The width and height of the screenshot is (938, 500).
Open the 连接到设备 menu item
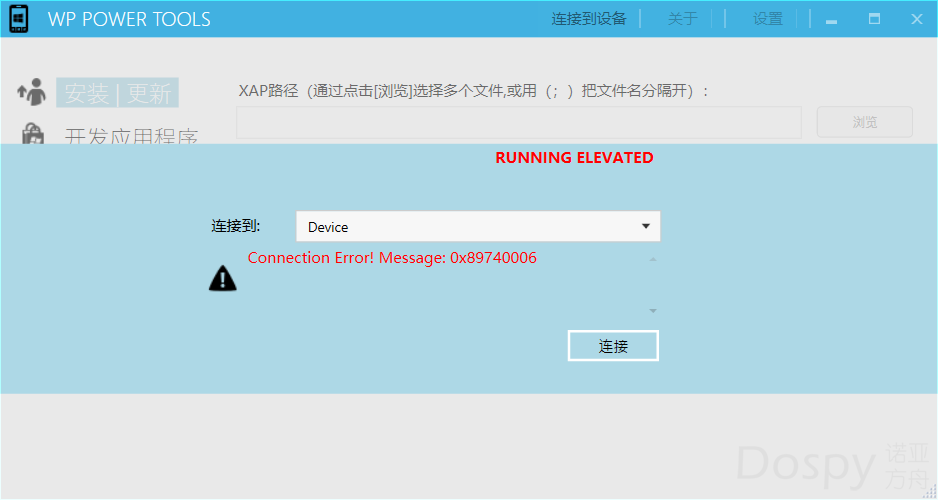(x=589, y=19)
